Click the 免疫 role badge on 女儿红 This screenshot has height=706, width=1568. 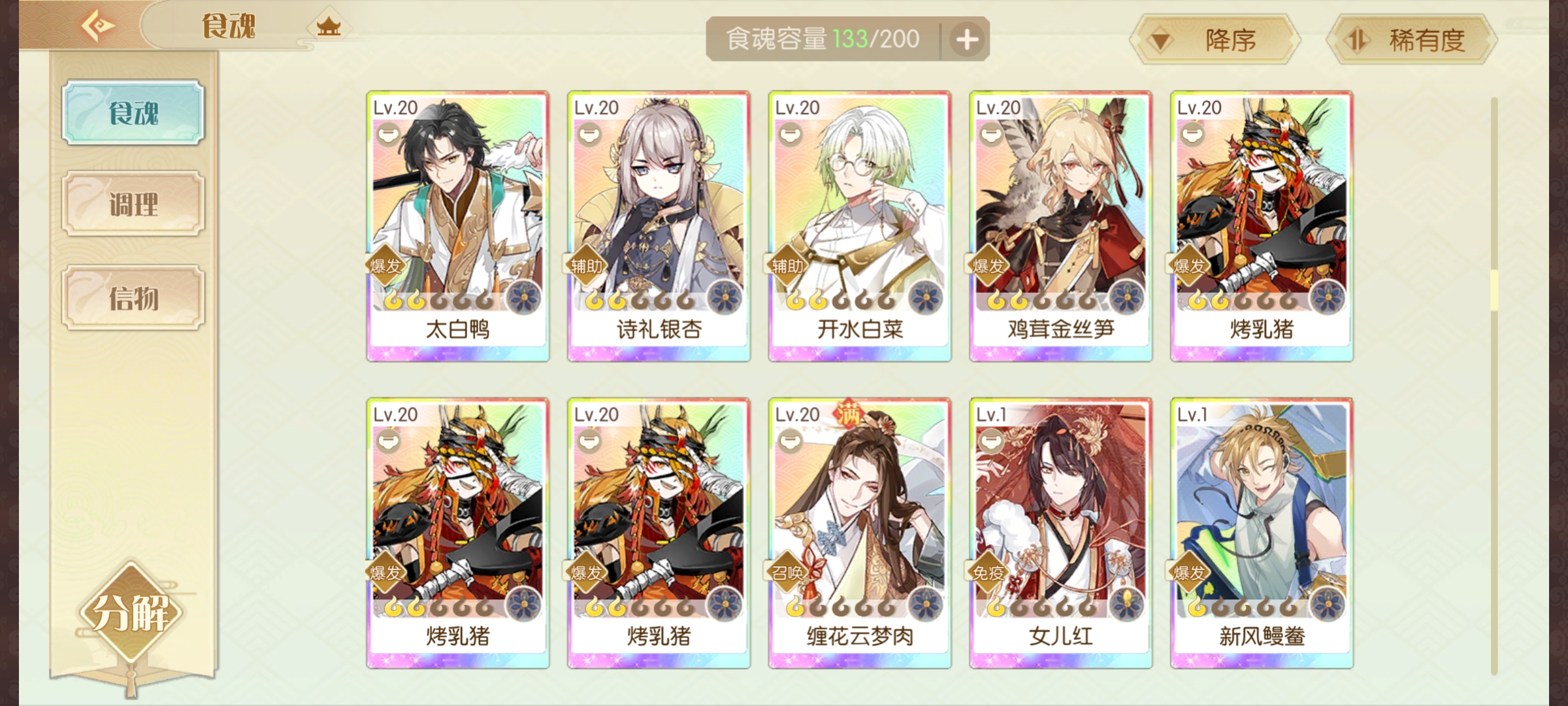(988, 573)
